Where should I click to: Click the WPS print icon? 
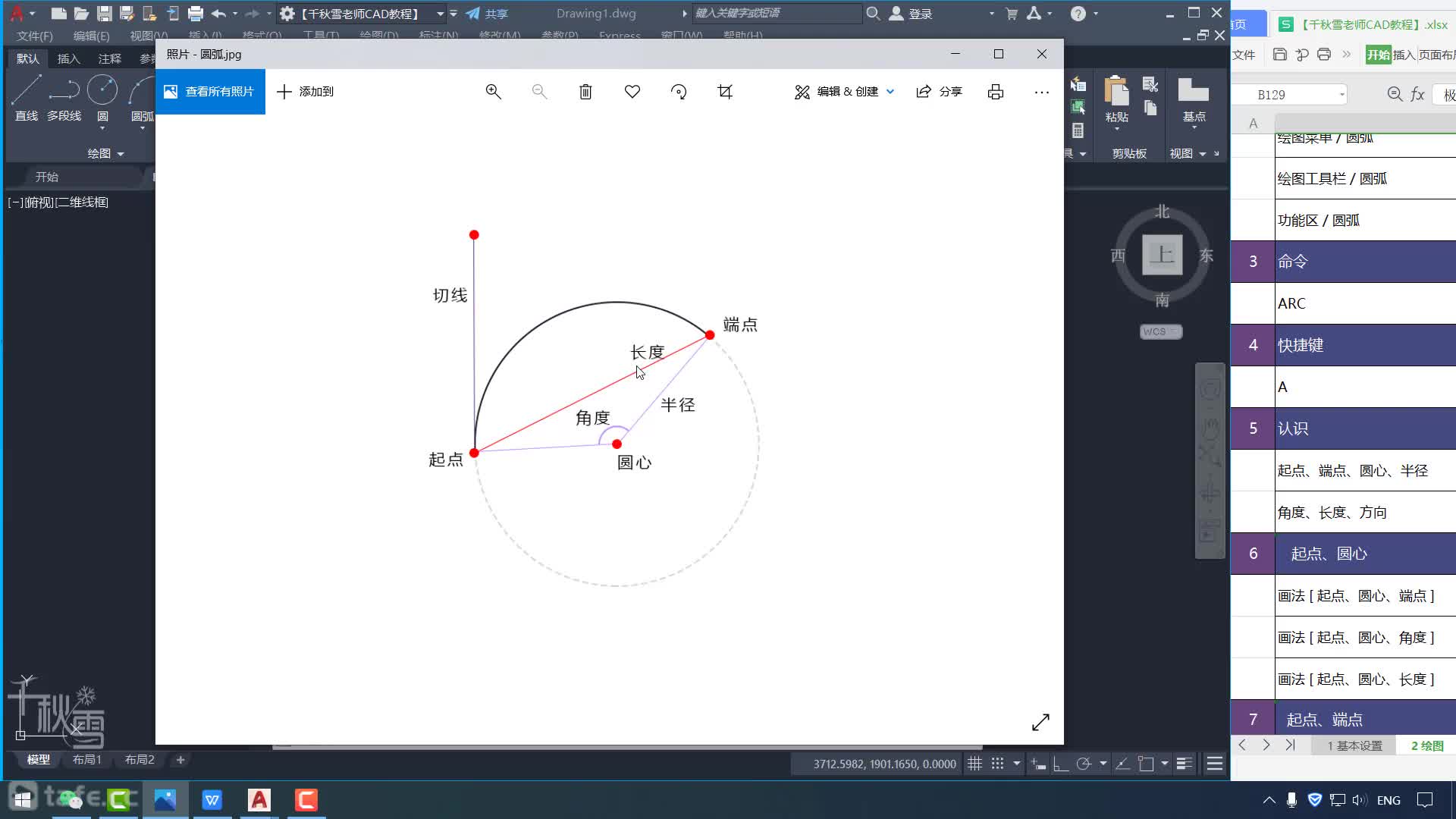pos(1324,55)
